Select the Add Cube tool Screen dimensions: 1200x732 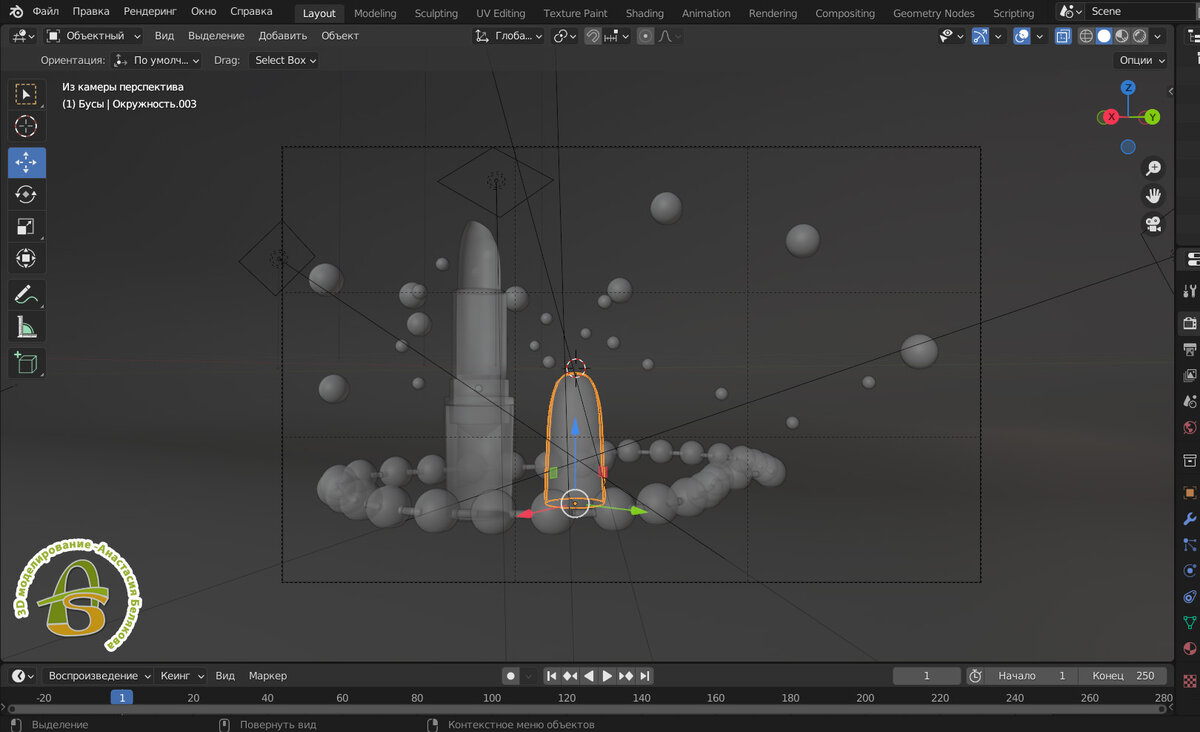27,362
